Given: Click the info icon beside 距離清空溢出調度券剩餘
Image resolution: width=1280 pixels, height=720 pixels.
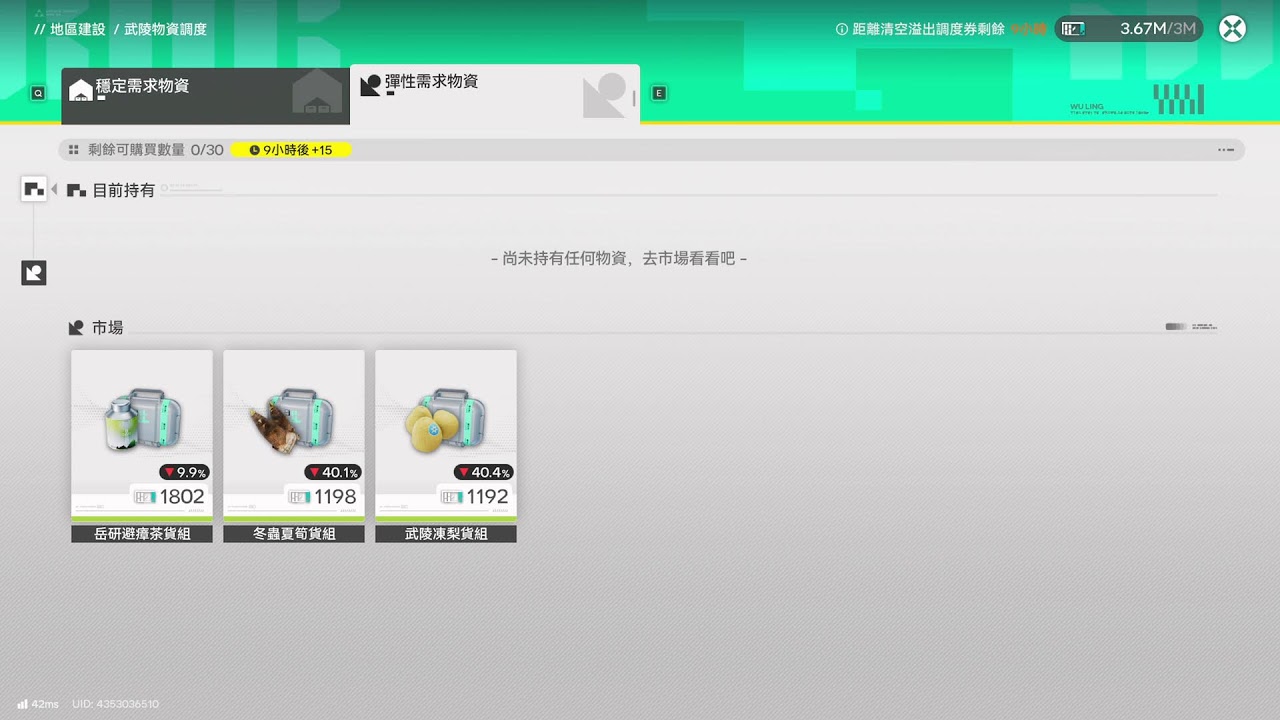Looking at the screenshot, I should [842, 29].
